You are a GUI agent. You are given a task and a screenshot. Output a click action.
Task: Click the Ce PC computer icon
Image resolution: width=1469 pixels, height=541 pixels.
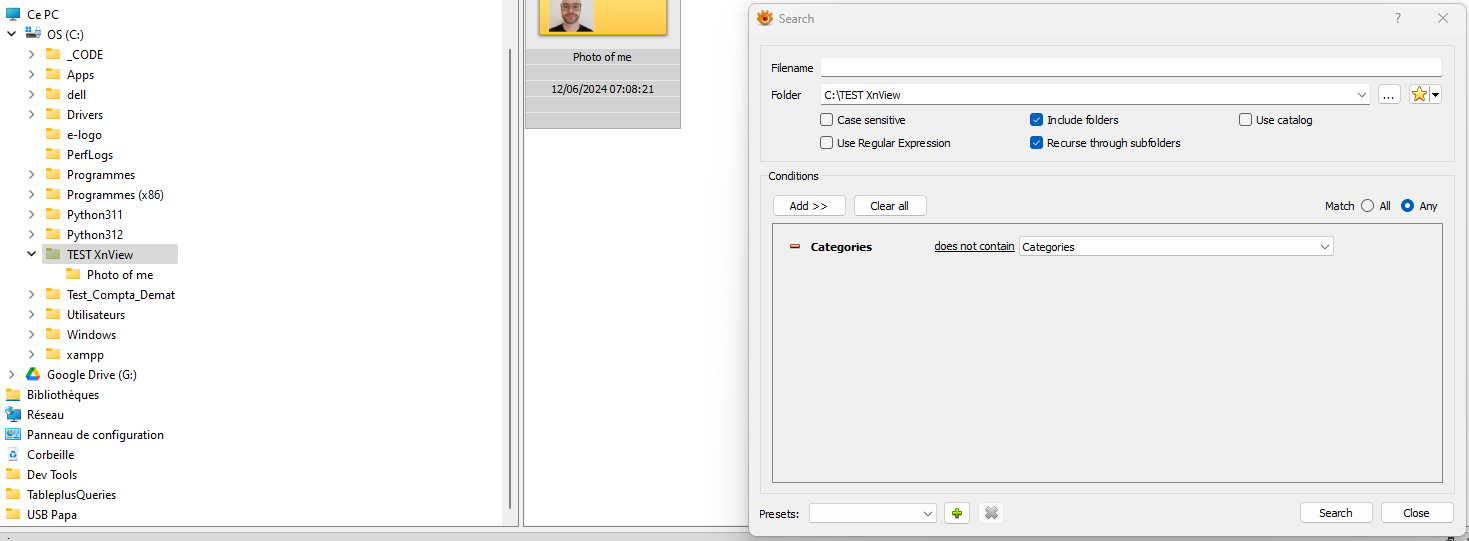(13, 14)
